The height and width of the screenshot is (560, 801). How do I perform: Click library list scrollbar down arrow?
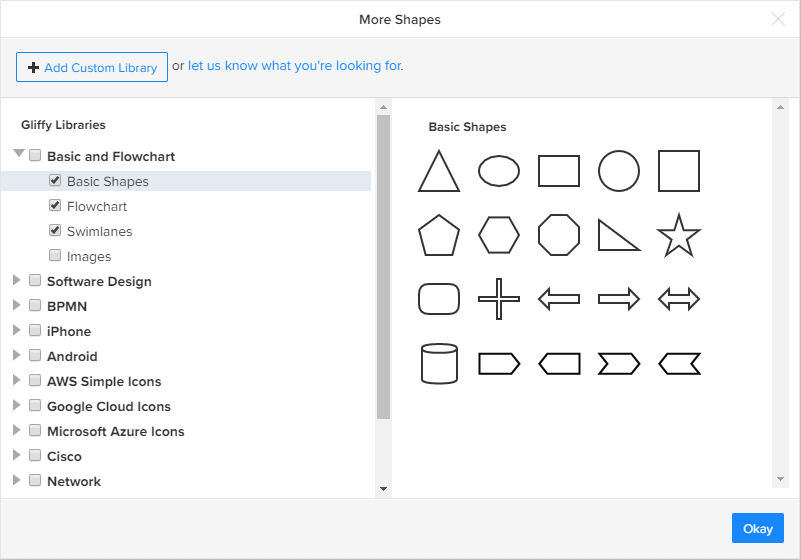pos(383,489)
